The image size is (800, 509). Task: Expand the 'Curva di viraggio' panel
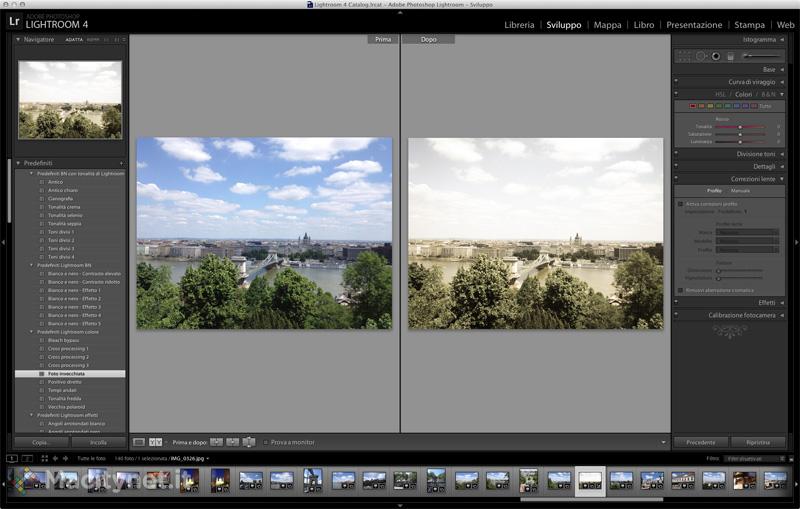point(751,82)
